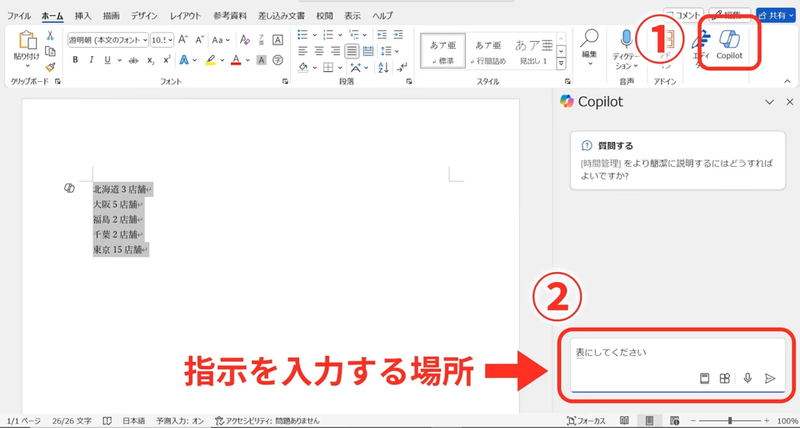Open Copilot pane options chevron

tap(769, 102)
